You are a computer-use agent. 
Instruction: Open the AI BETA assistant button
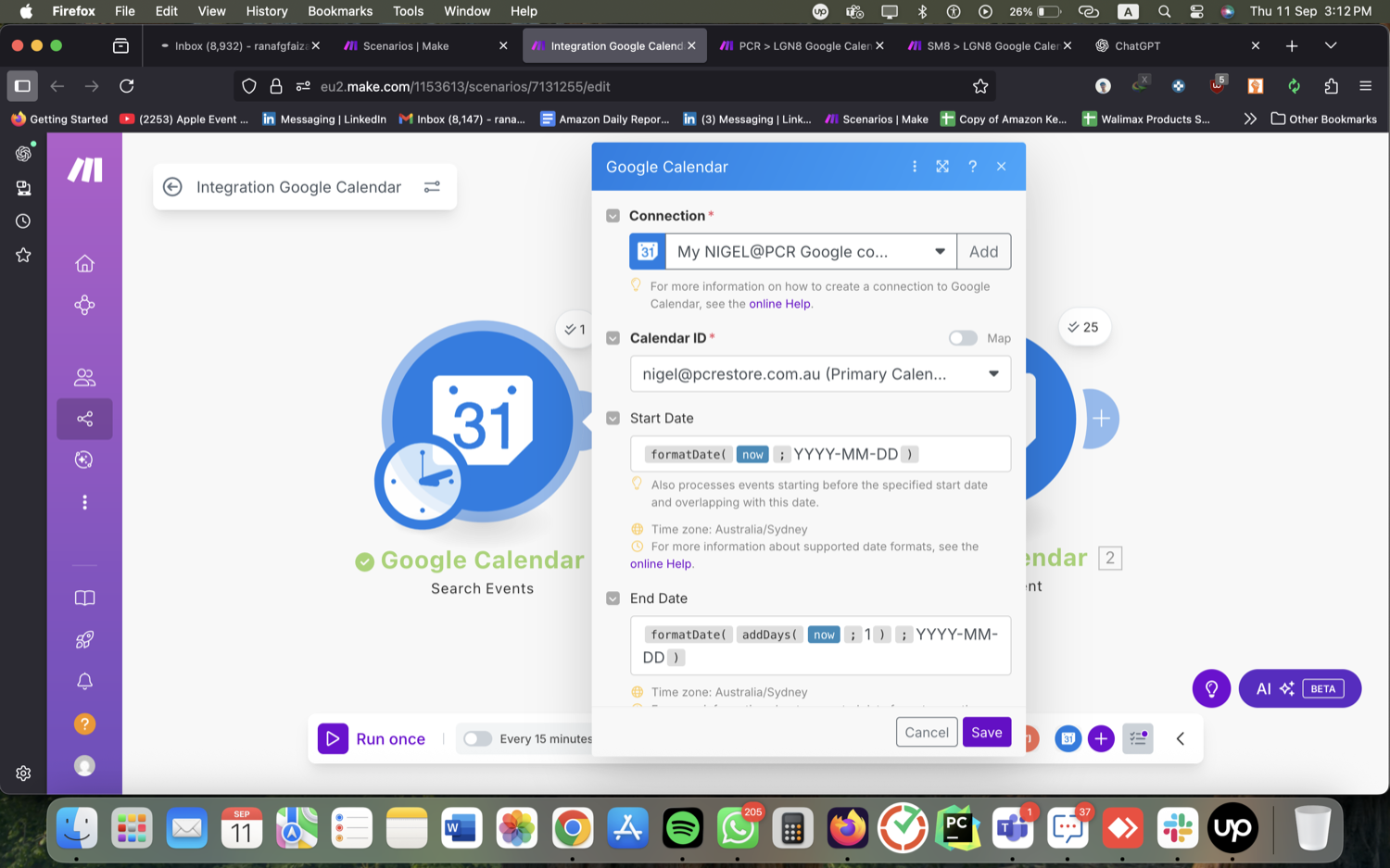[x=1299, y=689]
